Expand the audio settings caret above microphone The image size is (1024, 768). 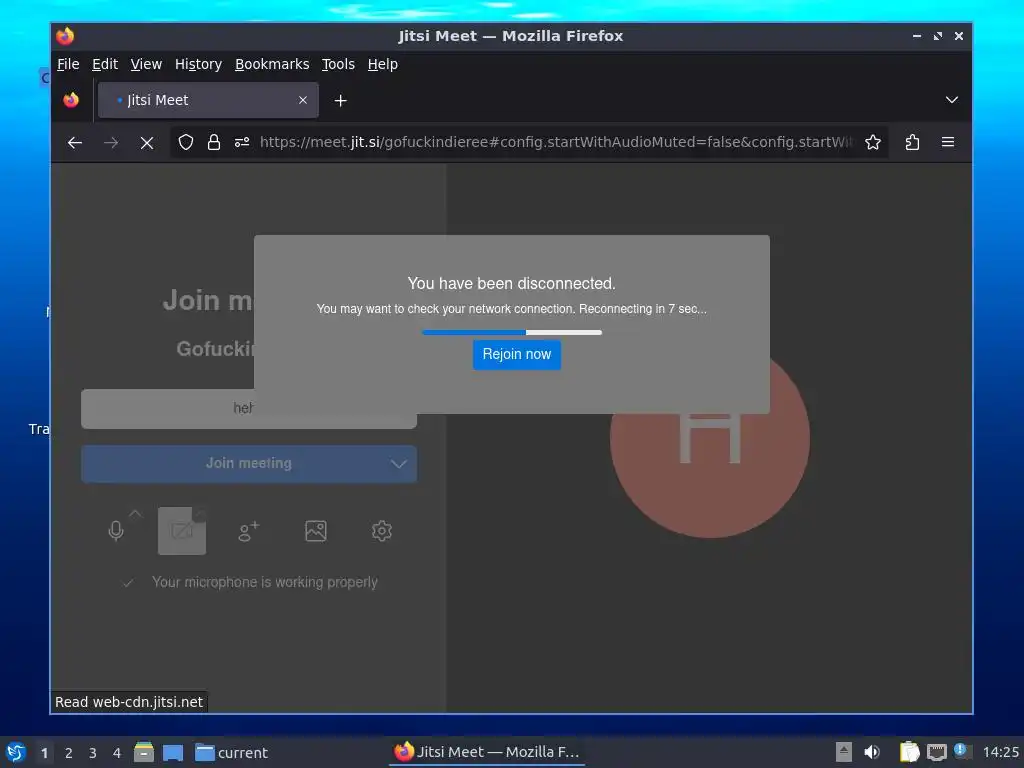(135, 514)
